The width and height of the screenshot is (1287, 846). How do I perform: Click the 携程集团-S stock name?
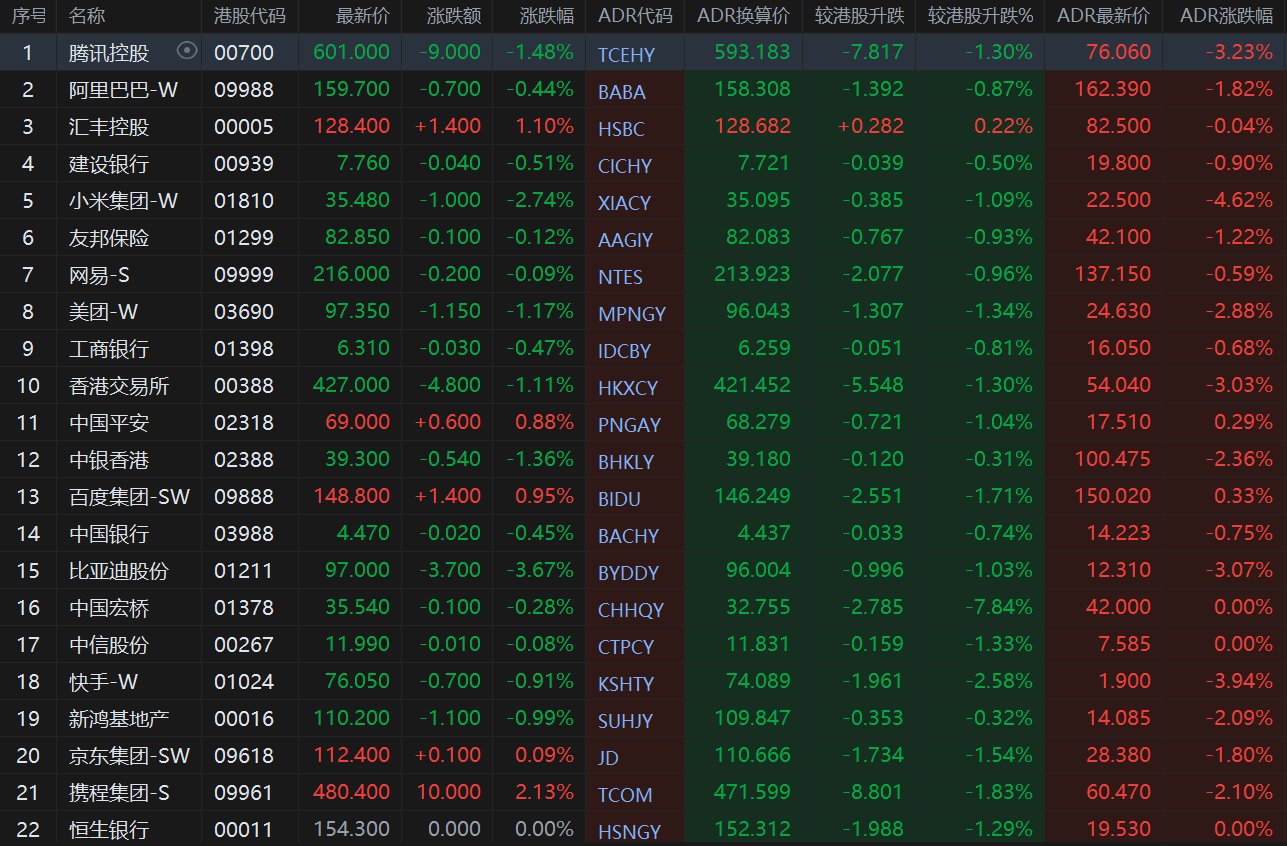[119, 793]
